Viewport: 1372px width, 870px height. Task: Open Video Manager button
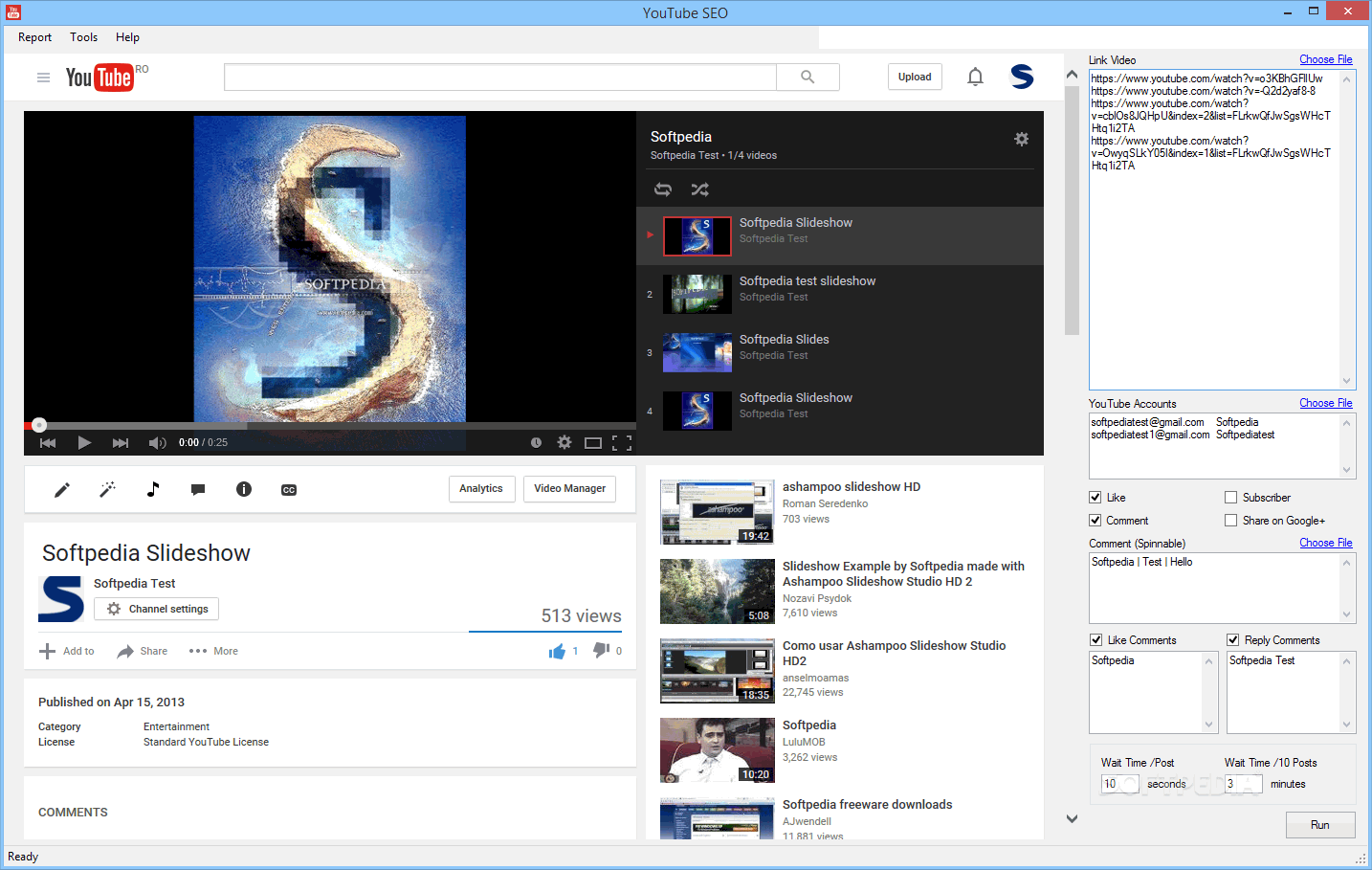pos(569,489)
